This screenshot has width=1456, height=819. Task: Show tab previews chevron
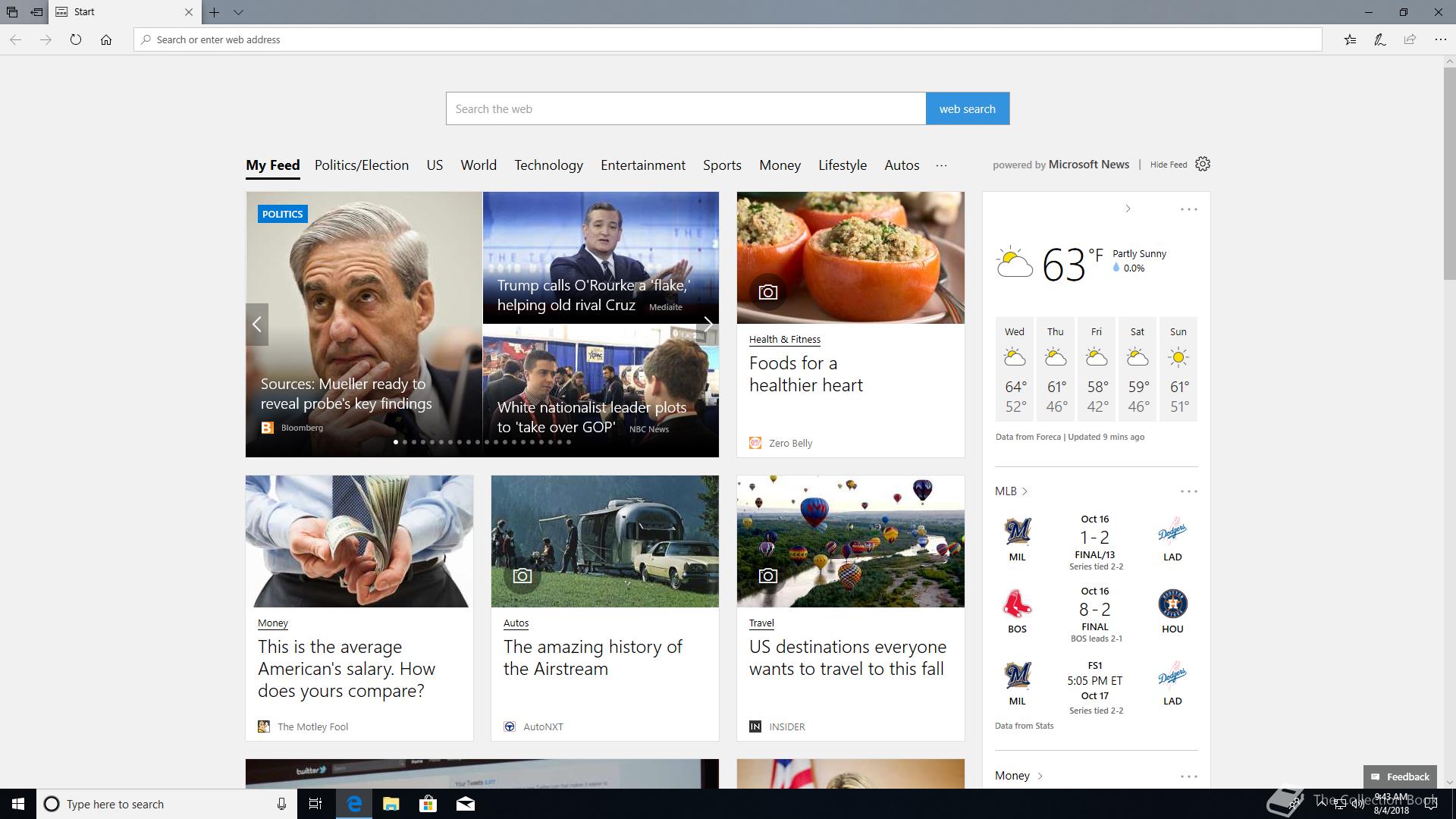(x=238, y=12)
